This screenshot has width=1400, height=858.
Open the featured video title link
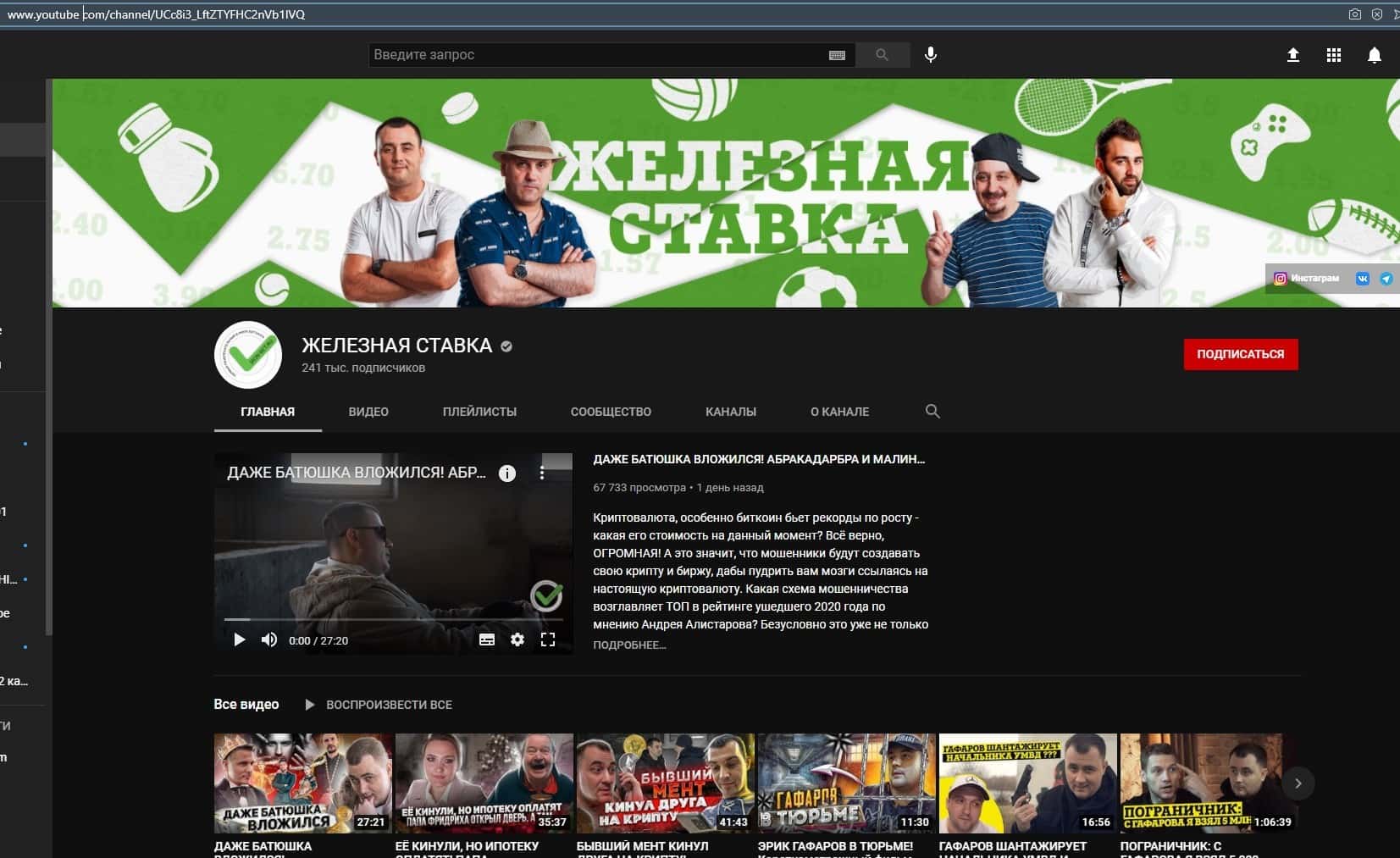pos(759,459)
